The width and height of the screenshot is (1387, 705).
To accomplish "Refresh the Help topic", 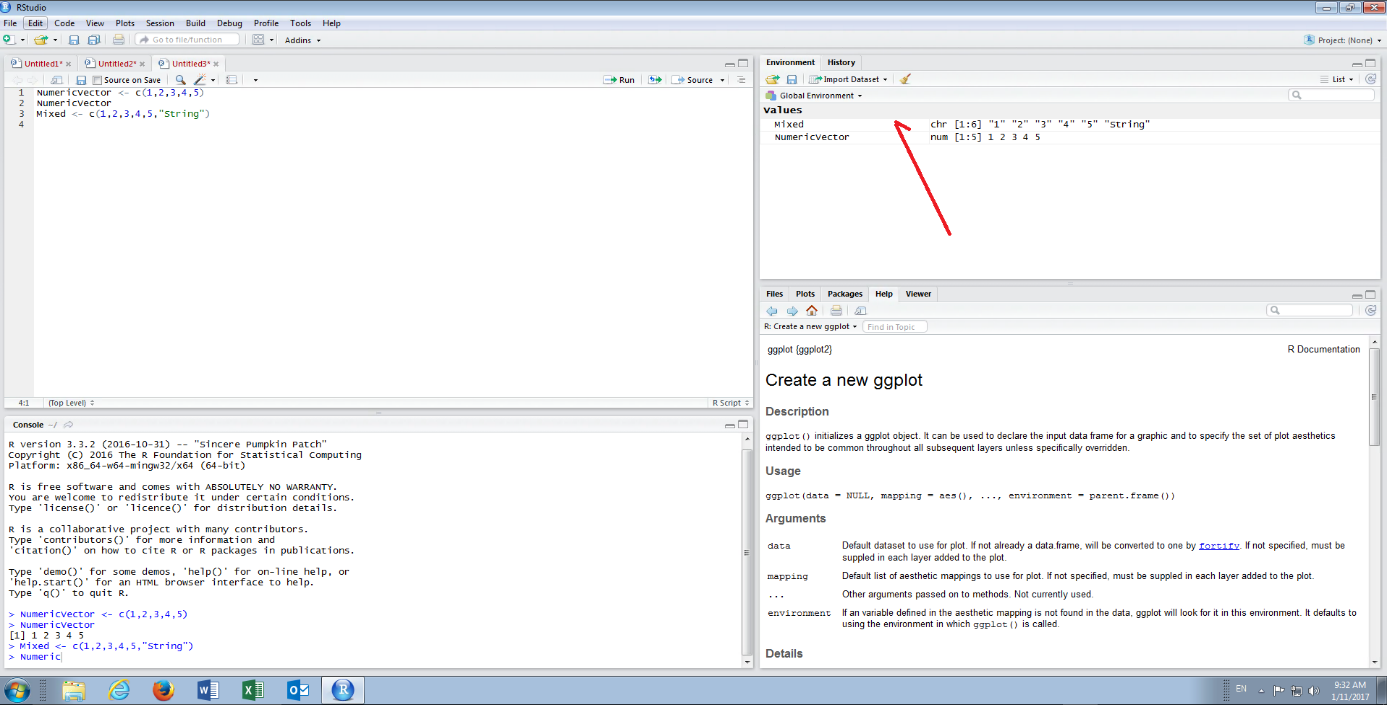I will (1370, 311).
